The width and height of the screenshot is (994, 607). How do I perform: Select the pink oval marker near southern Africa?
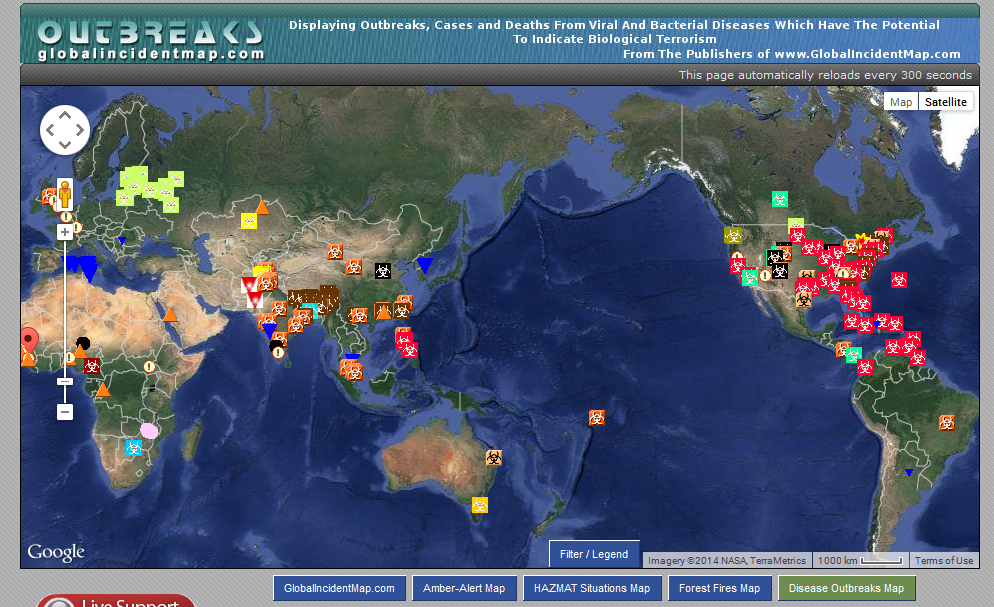coord(148,430)
